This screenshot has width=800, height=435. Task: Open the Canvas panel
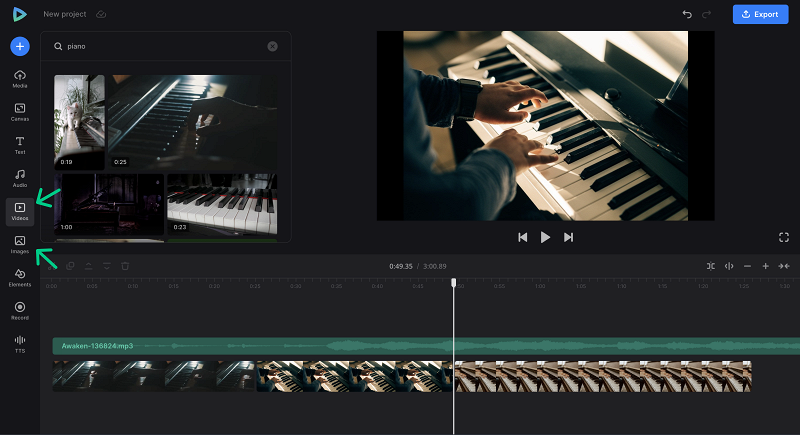click(x=20, y=112)
